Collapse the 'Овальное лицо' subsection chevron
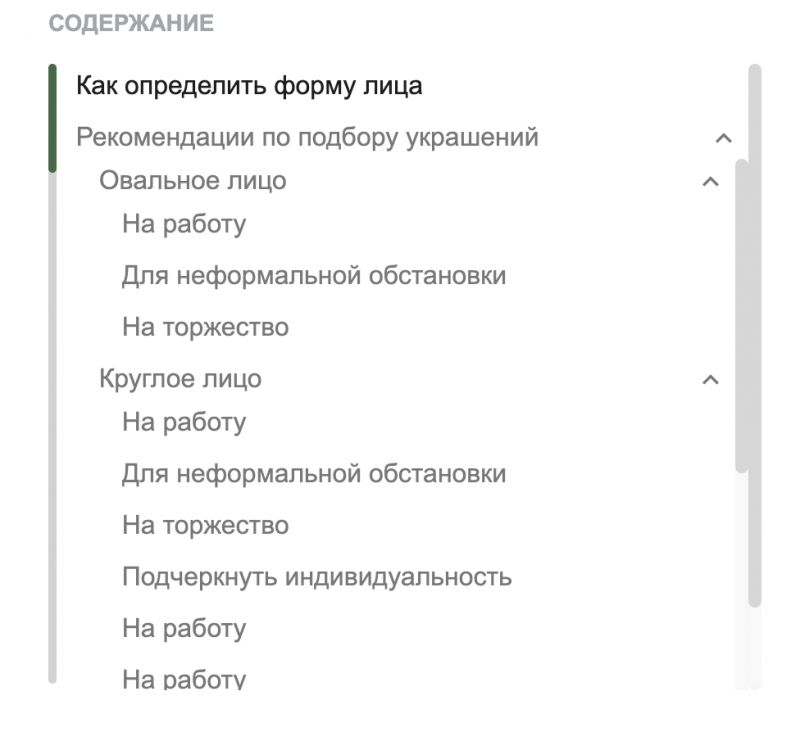 pyautogui.click(x=710, y=181)
